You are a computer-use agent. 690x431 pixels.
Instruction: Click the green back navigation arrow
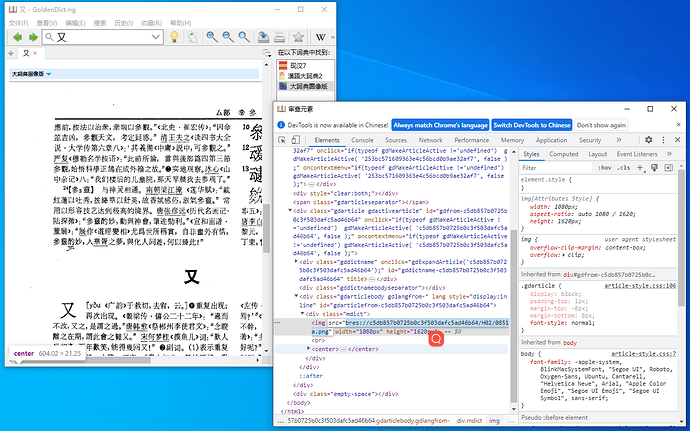[x=15, y=37]
